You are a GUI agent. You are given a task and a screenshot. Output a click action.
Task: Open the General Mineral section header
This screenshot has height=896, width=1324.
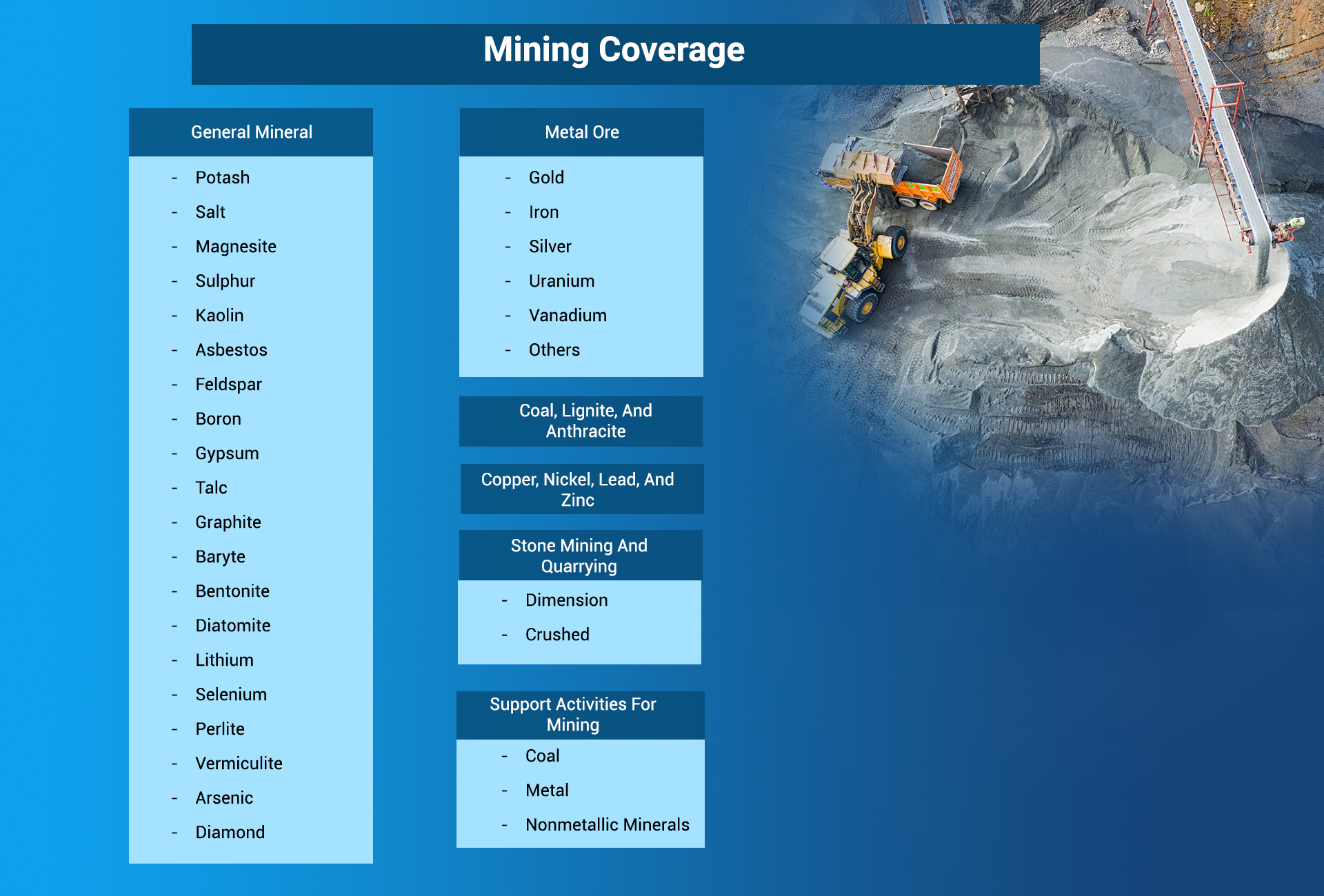tap(251, 132)
